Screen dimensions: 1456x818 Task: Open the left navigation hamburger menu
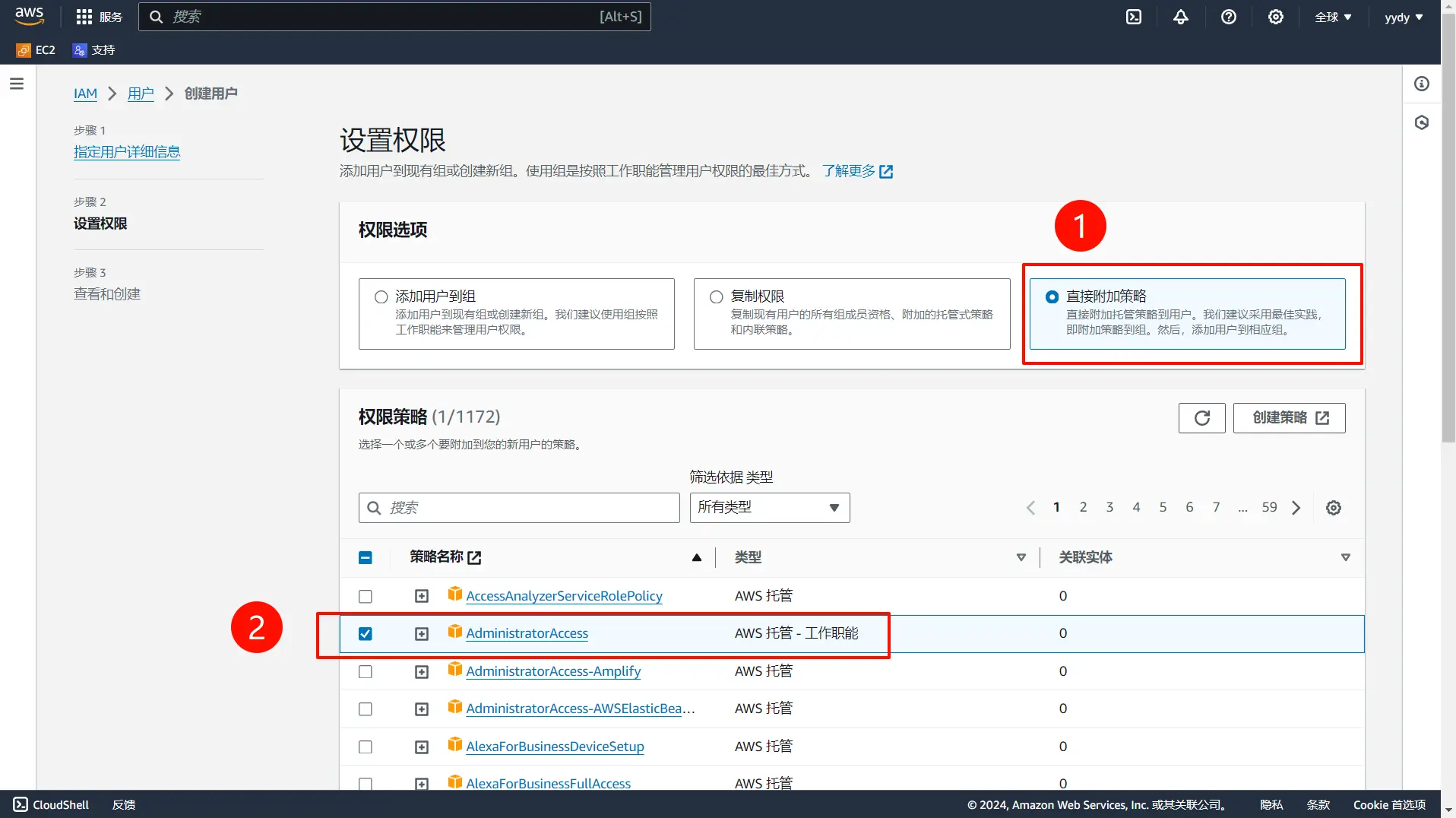click(17, 84)
